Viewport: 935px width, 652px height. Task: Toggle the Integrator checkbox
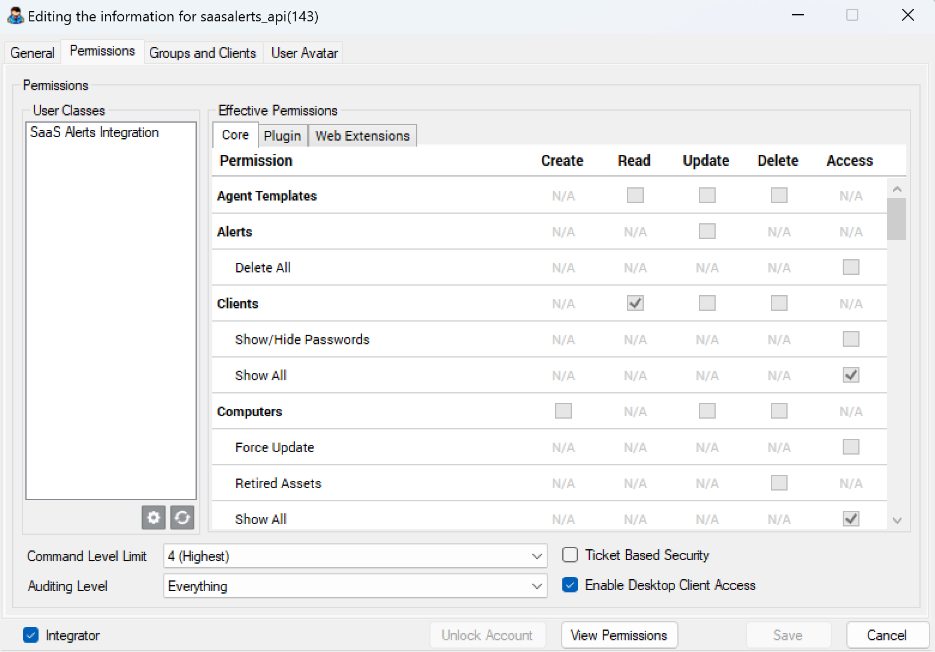click(30, 635)
